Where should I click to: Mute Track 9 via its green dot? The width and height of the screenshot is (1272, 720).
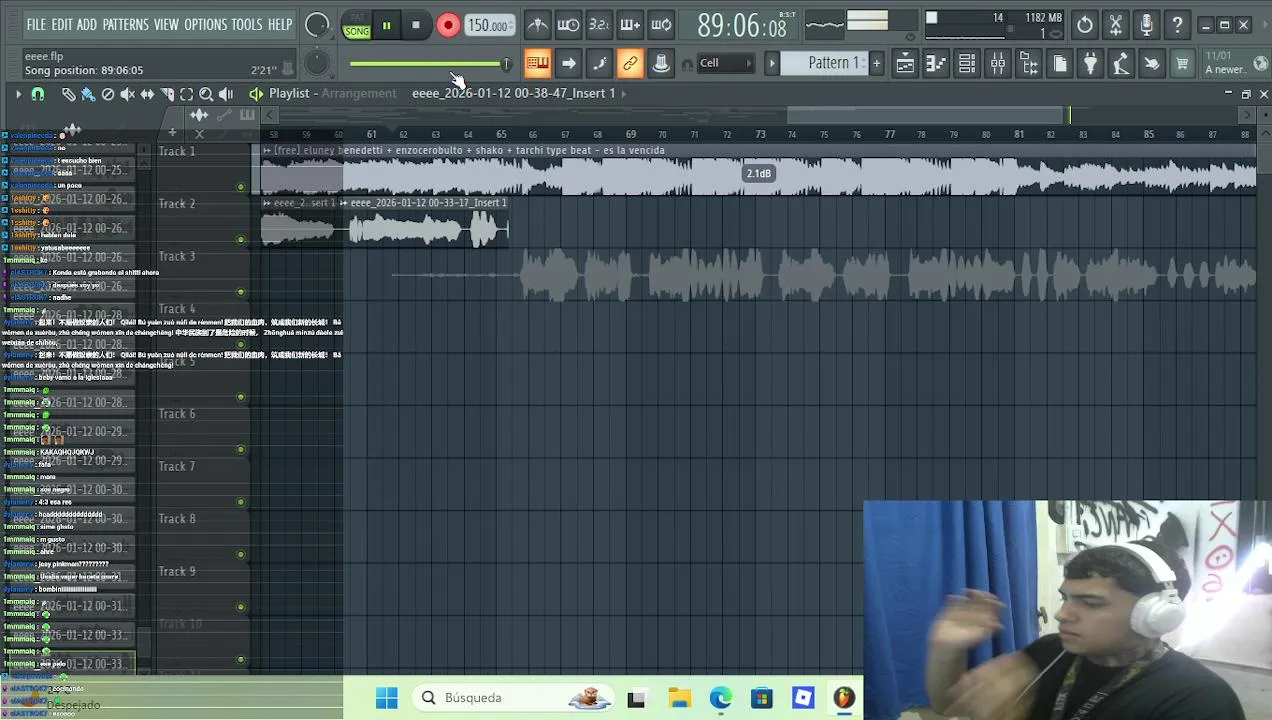[x=240, y=607]
